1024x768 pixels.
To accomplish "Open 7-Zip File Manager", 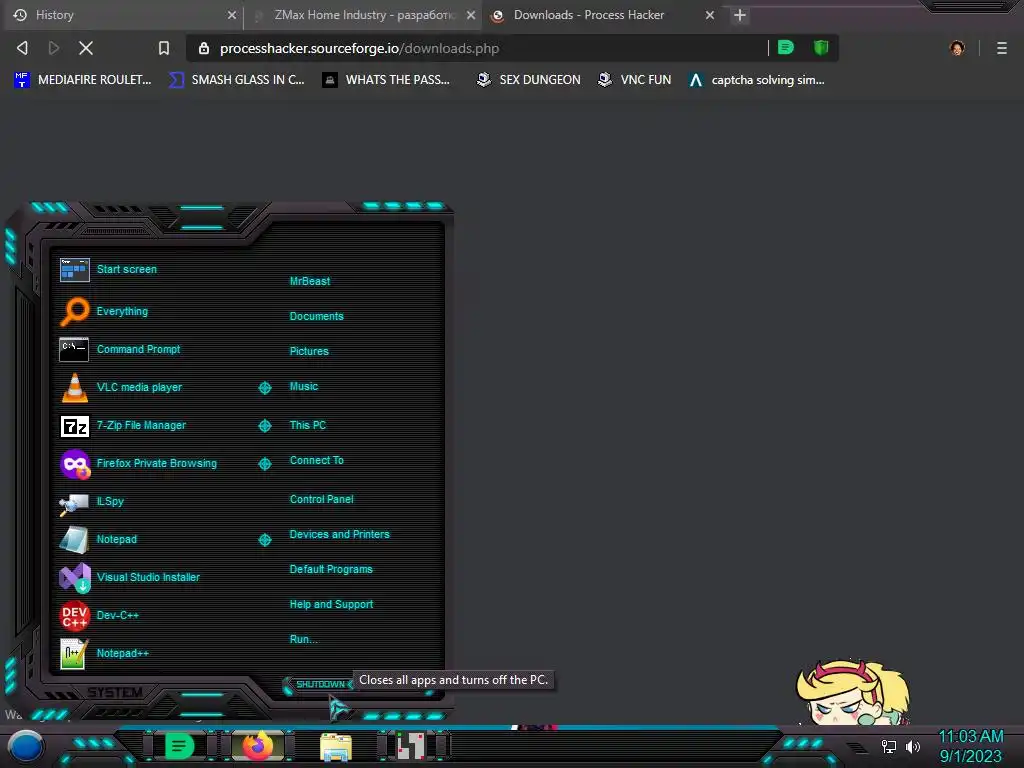I will pyautogui.click(x=123, y=426).
